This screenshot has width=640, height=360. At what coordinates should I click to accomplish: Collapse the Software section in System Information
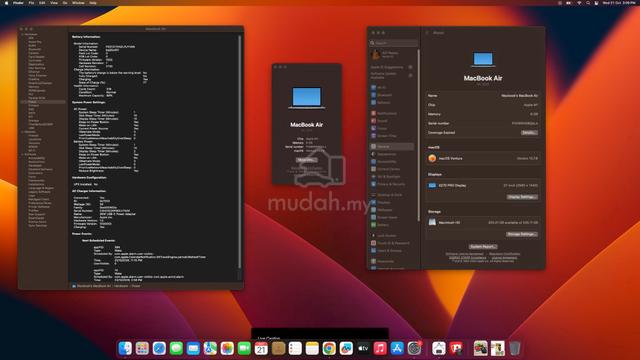(x=22, y=154)
